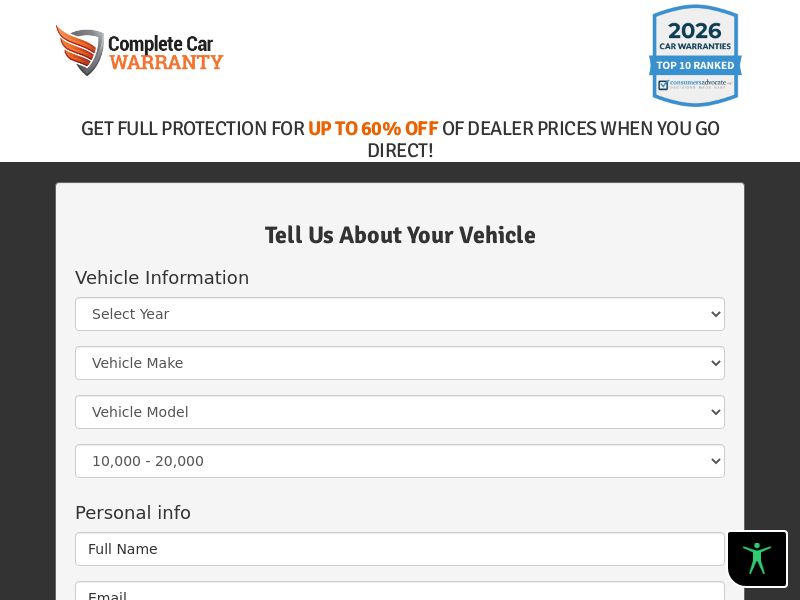Click the 2026 Car Warranties badge
Viewport: 800px width, 600px height.
695,55
